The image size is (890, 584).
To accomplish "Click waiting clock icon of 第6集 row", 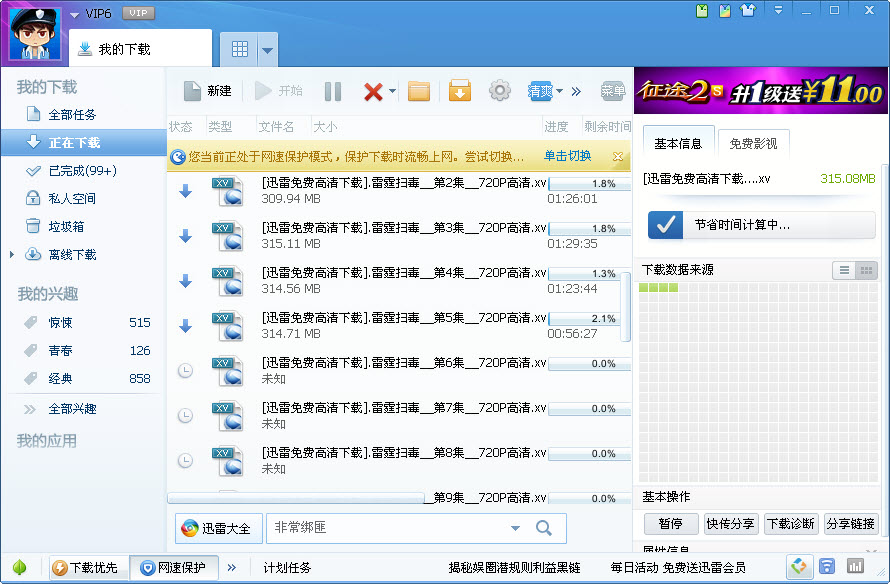I will (185, 371).
